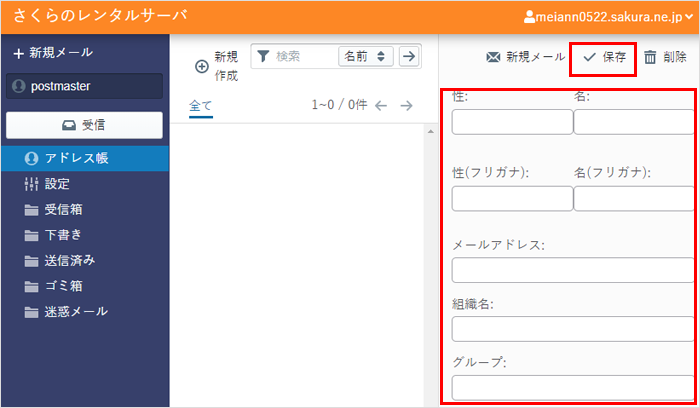700x408 pixels.
Task: Open 設定 settings in sidebar
Action: (x=56, y=184)
